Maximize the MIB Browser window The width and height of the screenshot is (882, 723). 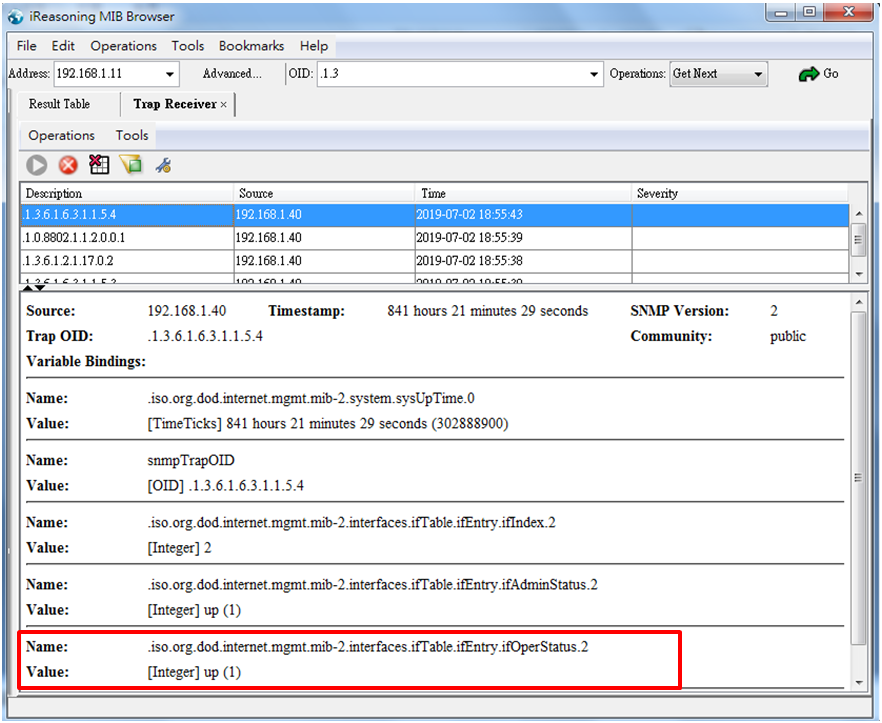pos(809,12)
